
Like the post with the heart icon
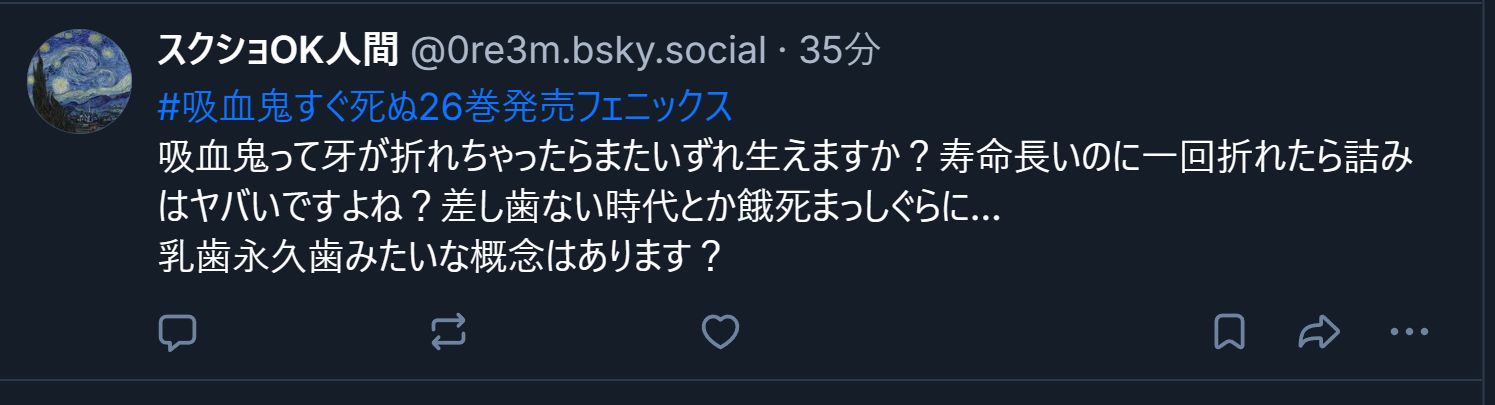719,332
